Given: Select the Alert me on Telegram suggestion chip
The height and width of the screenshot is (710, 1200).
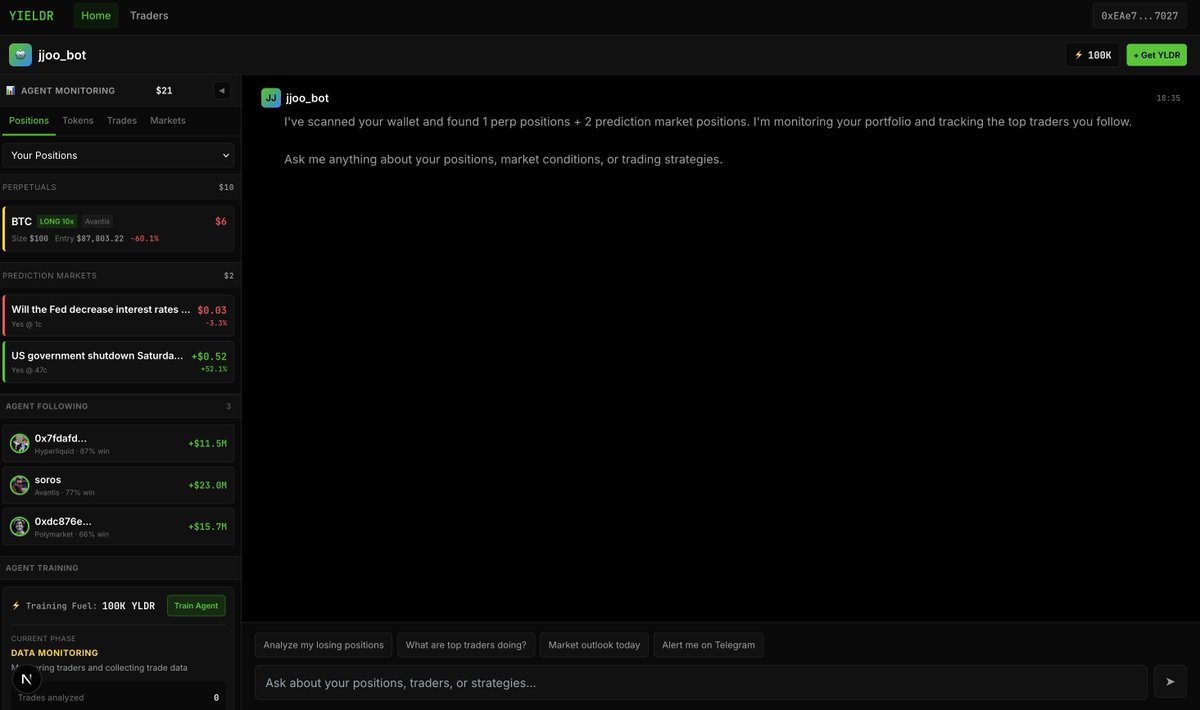Looking at the screenshot, I should pyautogui.click(x=708, y=645).
